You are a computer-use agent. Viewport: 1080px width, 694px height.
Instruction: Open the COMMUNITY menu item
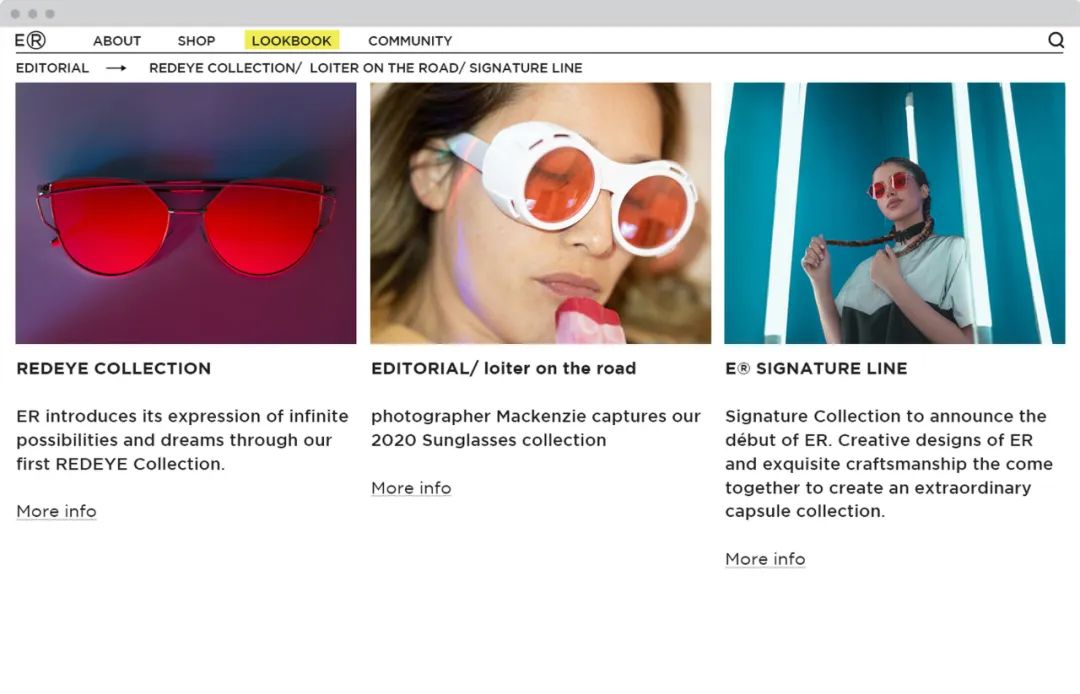point(410,41)
